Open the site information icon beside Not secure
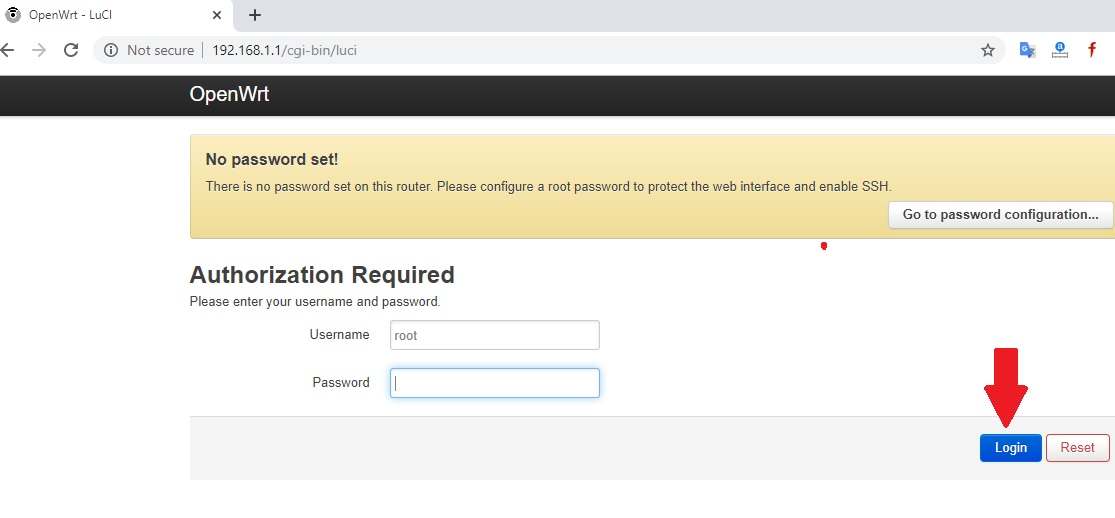 coord(111,50)
